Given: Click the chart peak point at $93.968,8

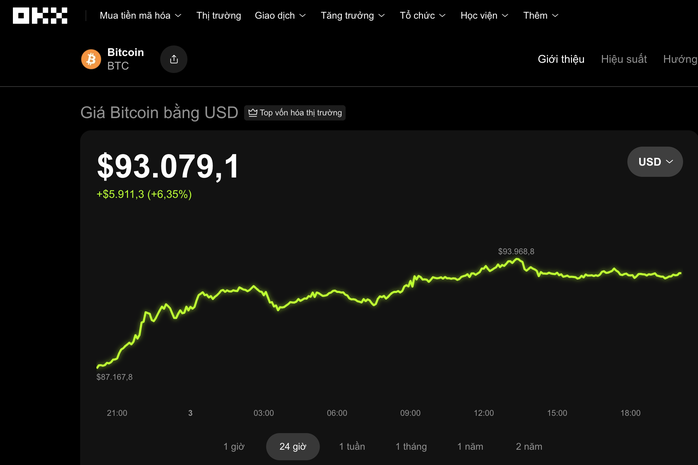Looking at the screenshot, I should [517, 259].
